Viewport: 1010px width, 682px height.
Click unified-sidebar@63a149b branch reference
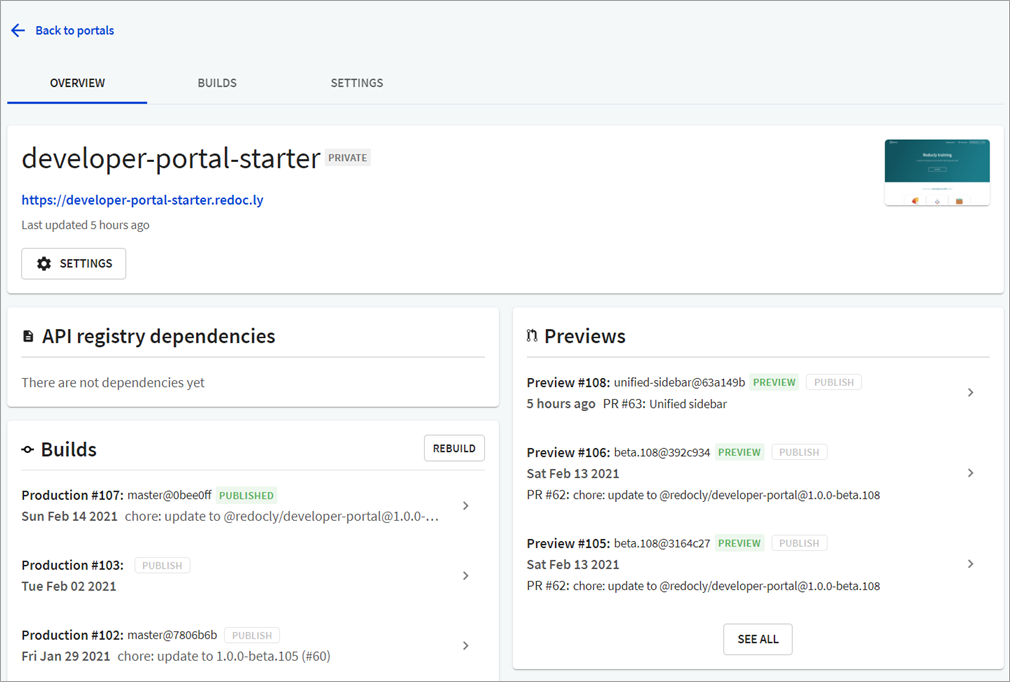point(680,383)
